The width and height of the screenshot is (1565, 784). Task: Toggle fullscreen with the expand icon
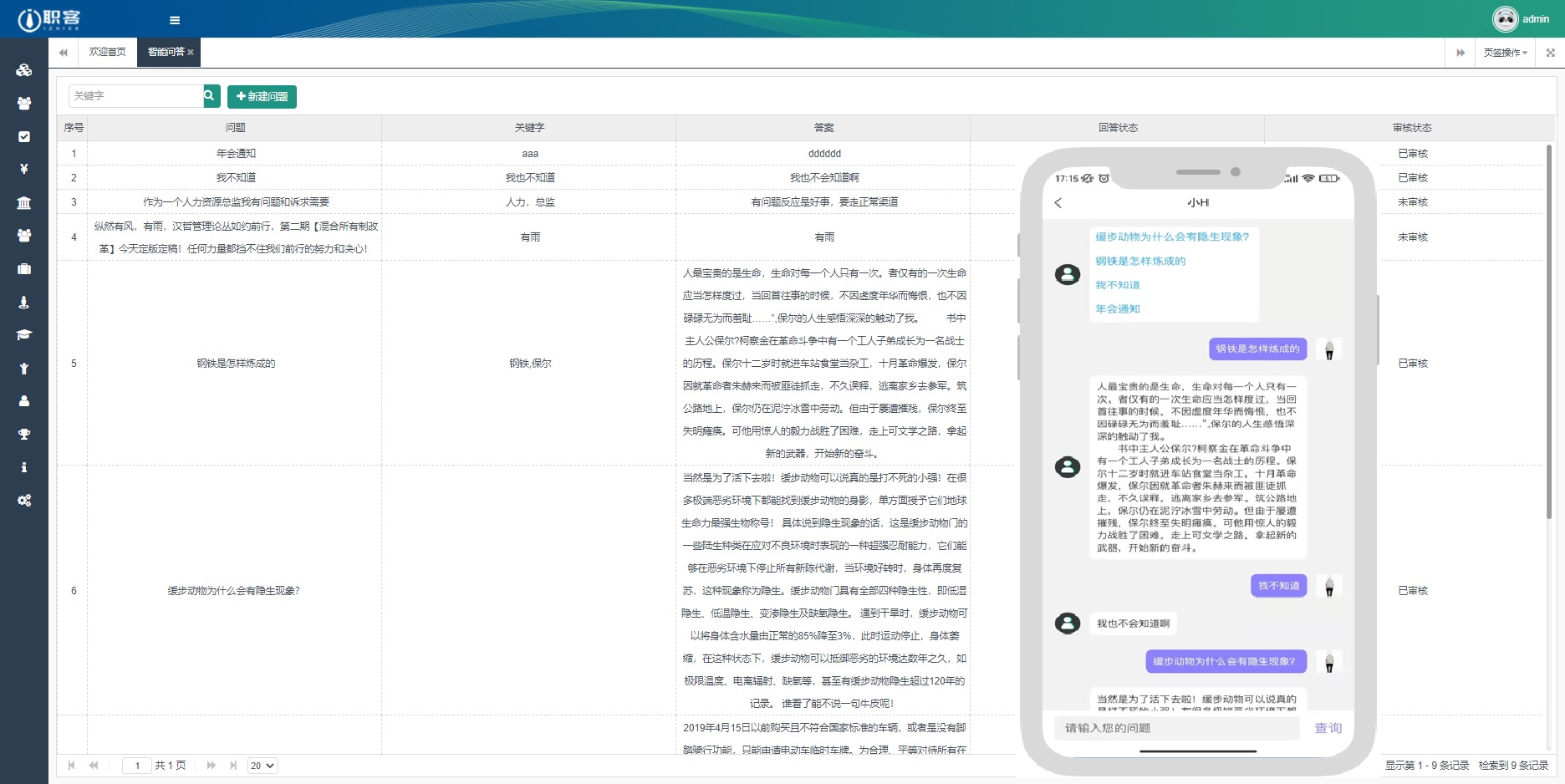(1550, 53)
